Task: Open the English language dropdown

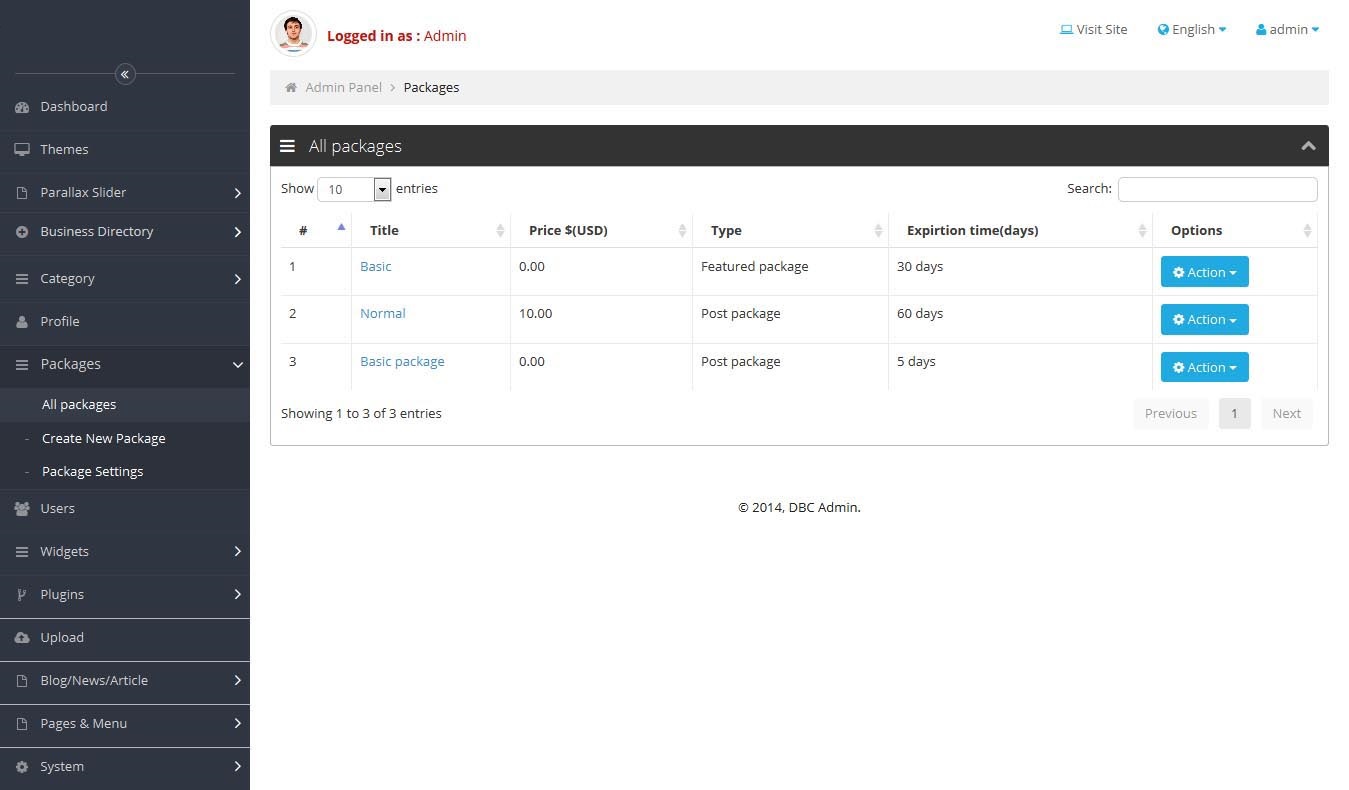Action: point(1192,30)
